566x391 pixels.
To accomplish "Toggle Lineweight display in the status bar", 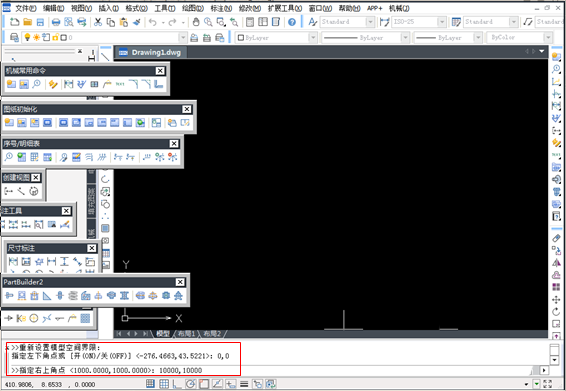I will (x=244, y=384).
